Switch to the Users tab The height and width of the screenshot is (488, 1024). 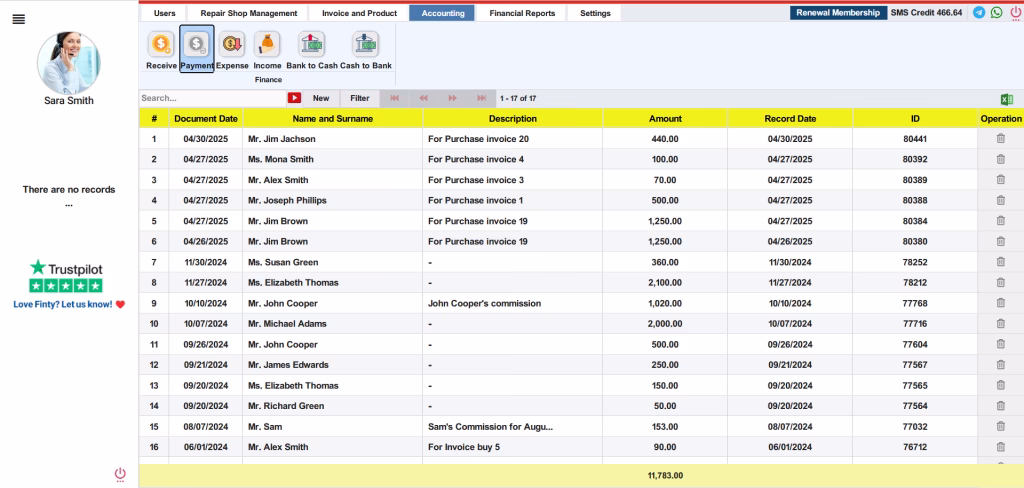point(165,13)
